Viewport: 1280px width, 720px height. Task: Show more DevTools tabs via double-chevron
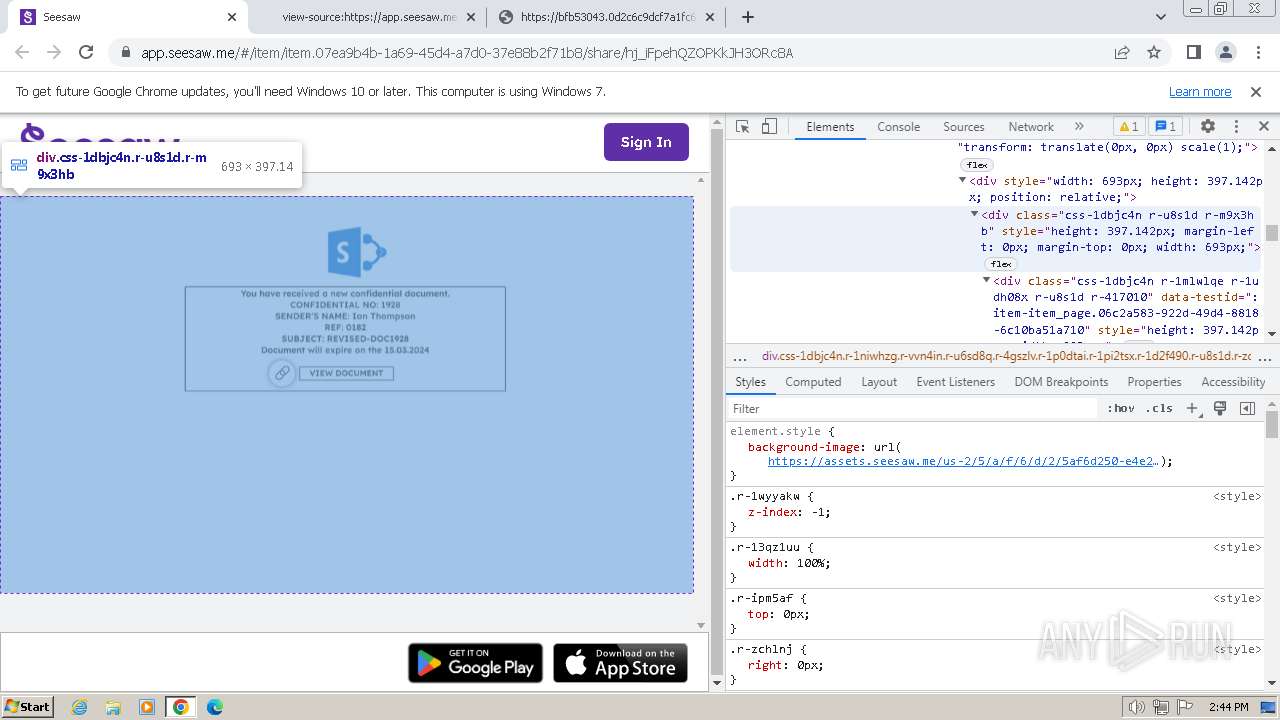click(1079, 127)
